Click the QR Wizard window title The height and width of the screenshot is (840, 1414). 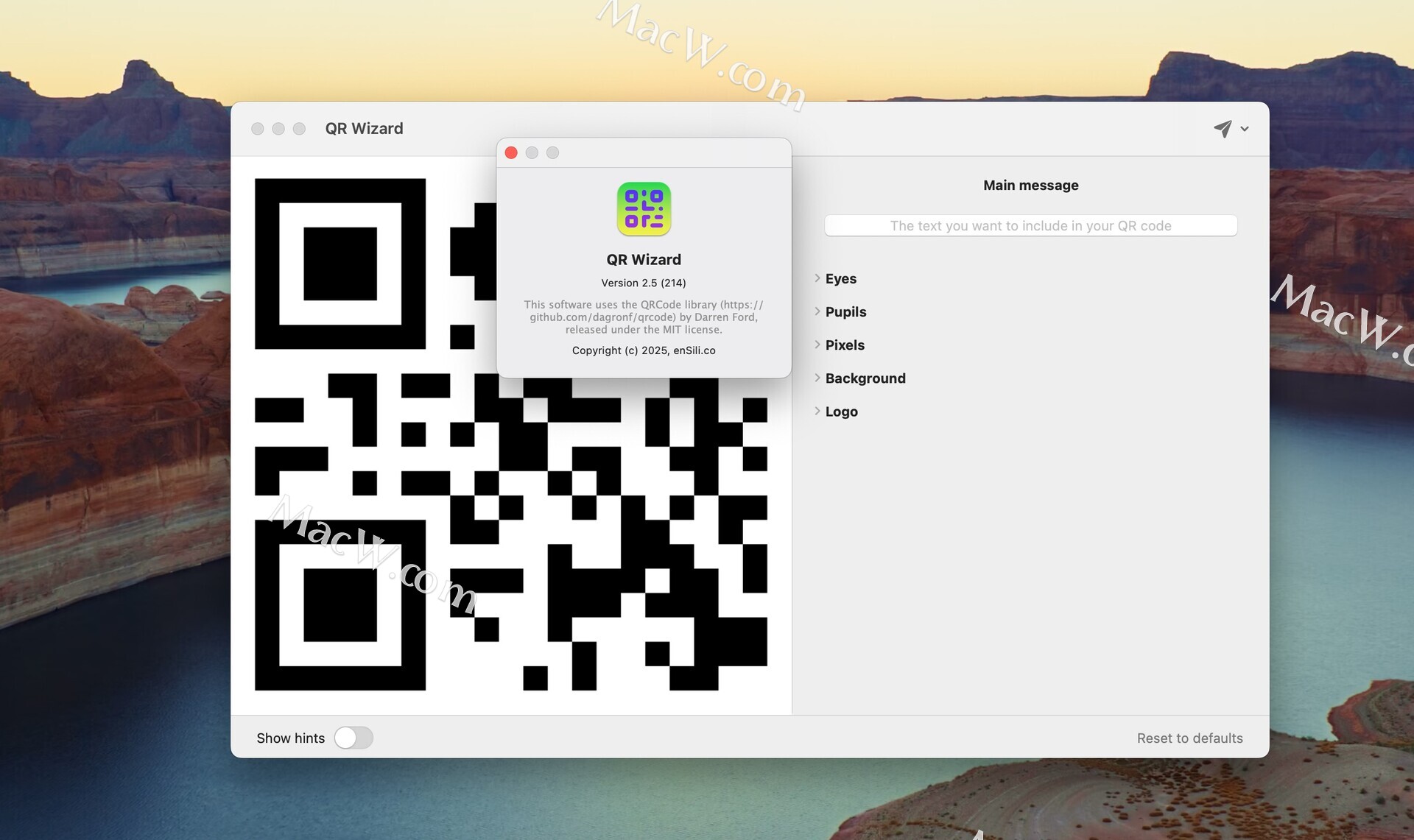click(x=364, y=128)
